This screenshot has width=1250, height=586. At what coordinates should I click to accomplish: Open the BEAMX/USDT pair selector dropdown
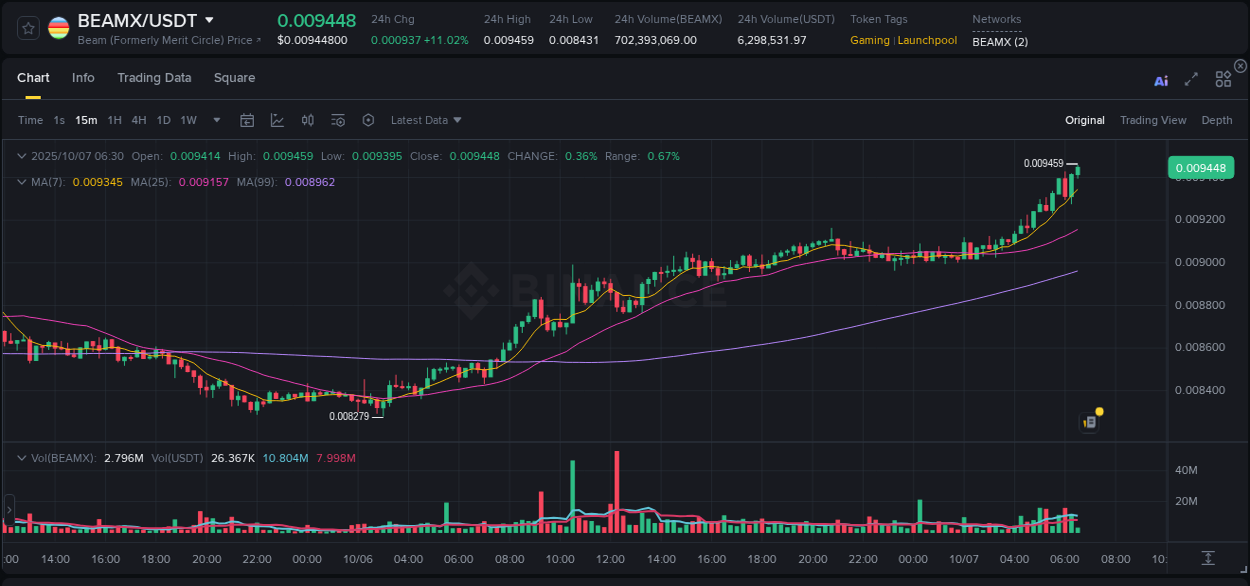208,19
